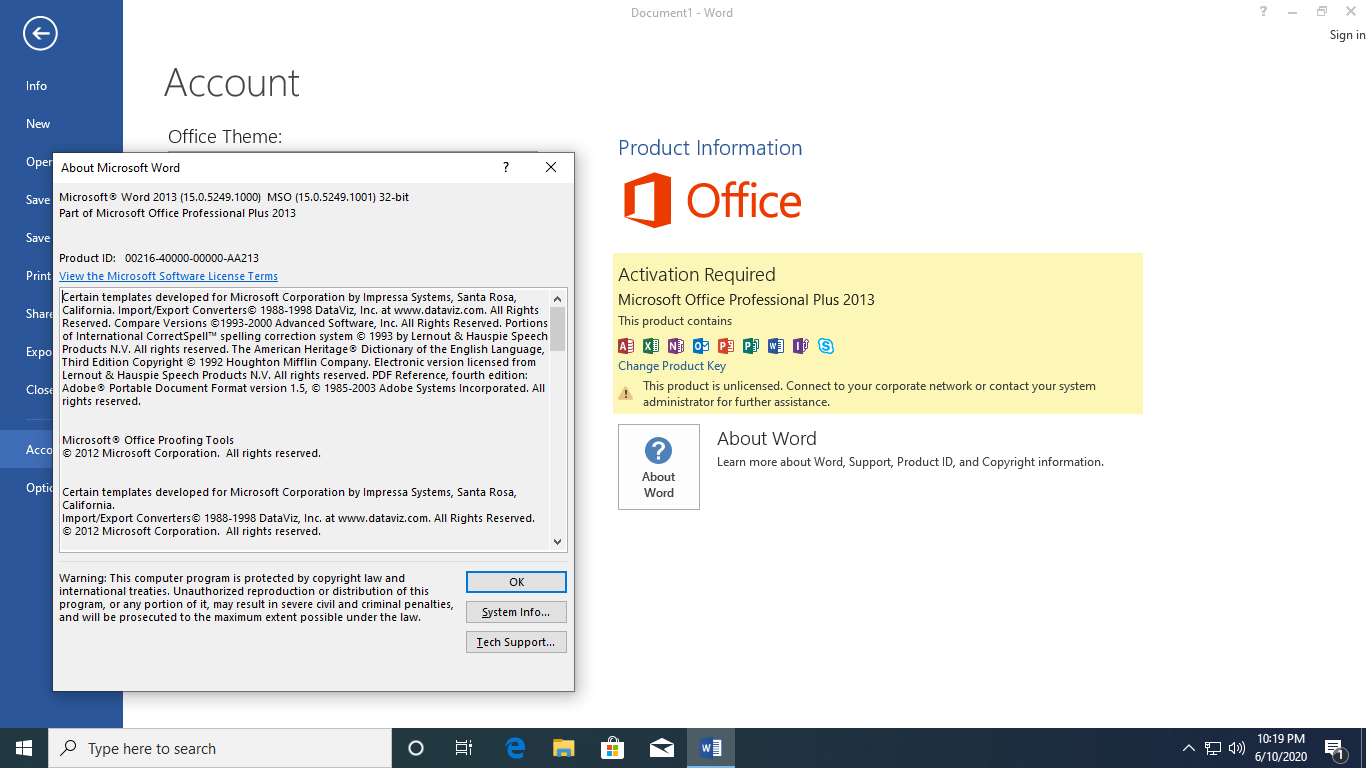Click the Change Product Key link
The width and height of the screenshot is (1366, 768).
(672, 366)
